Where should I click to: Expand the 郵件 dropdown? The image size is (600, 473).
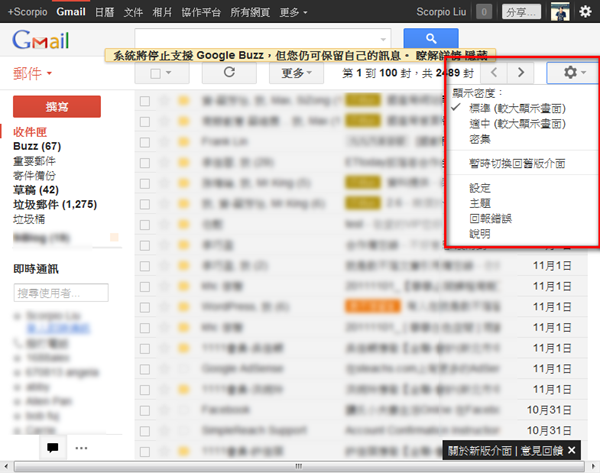32,73
